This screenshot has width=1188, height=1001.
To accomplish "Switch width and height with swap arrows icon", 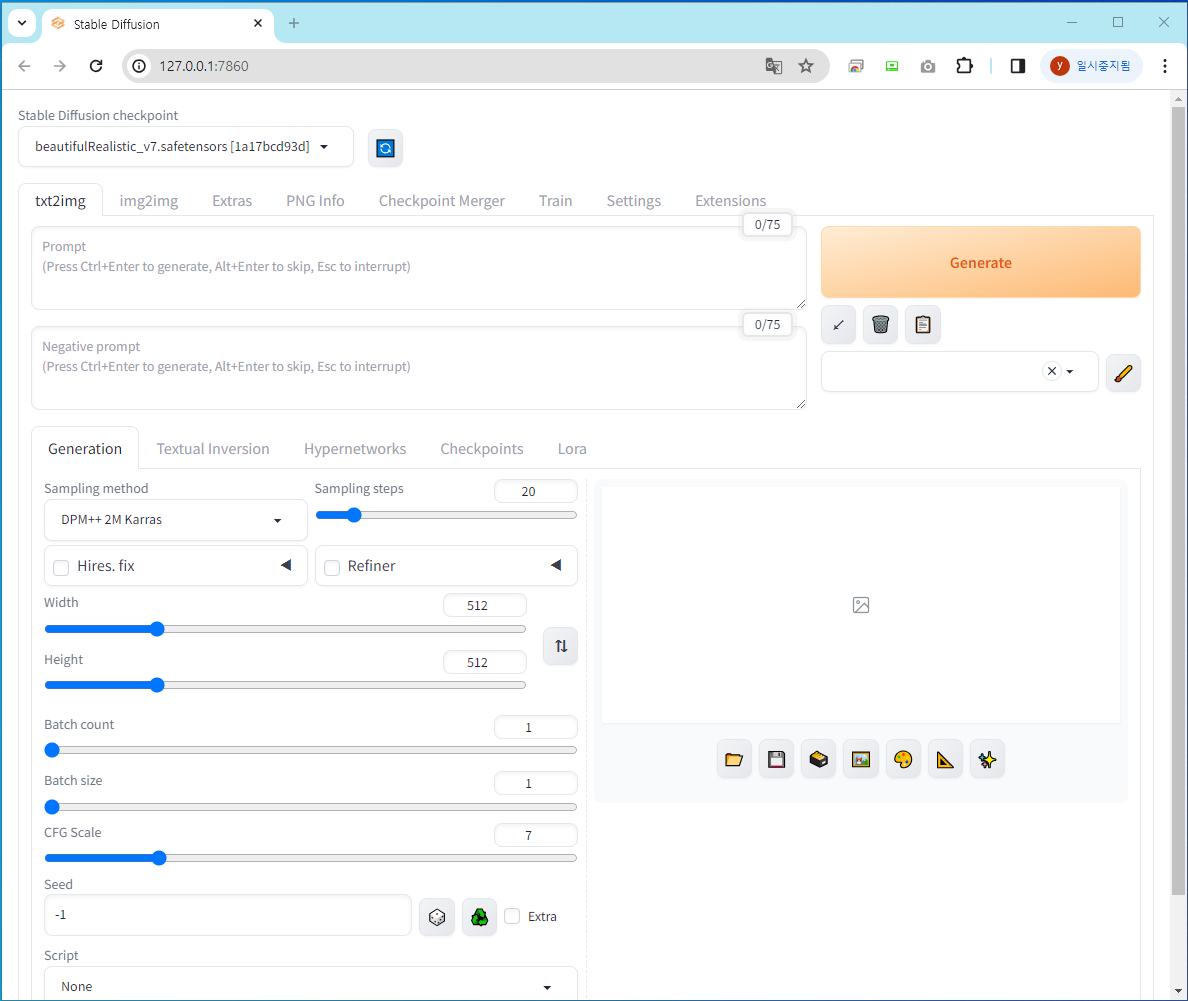I will coord(561,646).
